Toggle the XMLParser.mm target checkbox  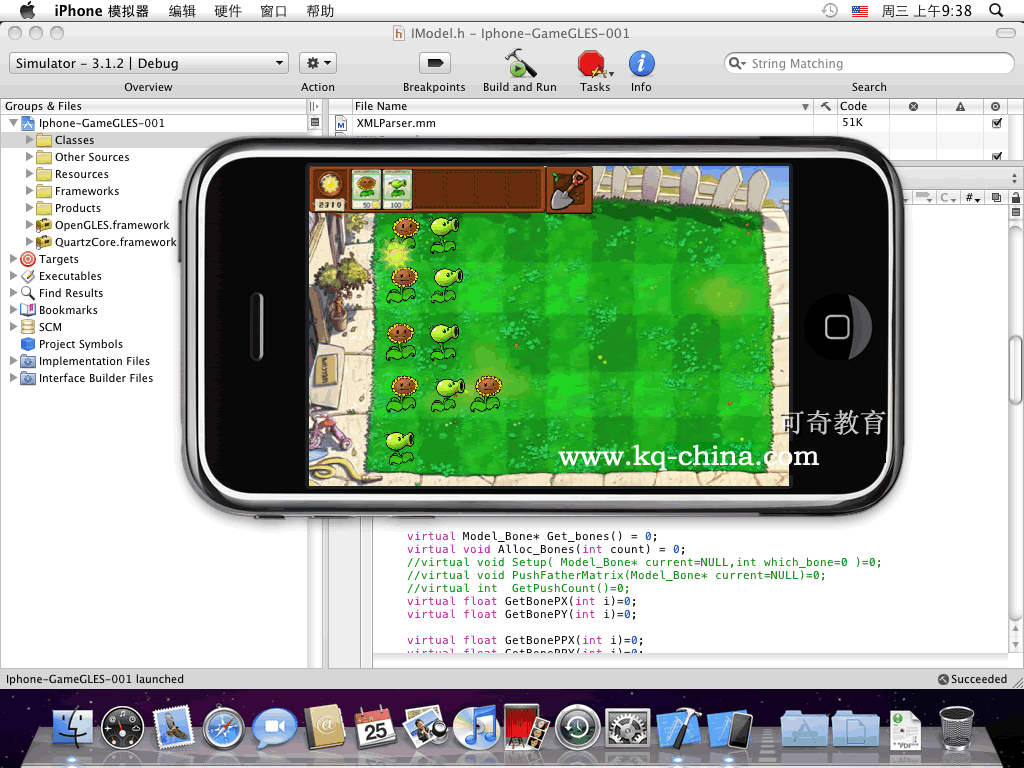(996, 123)
